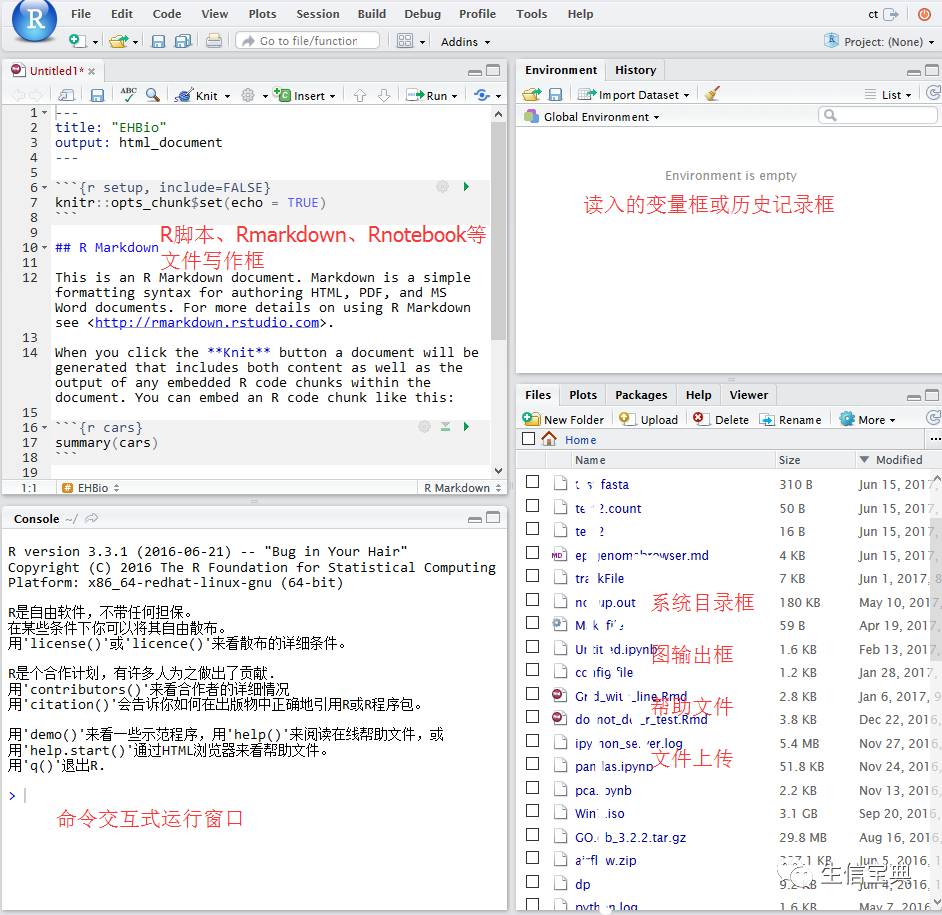Open the Project (None) dropdown
The height and width of the screenshot is (915, 942).
pos(881,41)
